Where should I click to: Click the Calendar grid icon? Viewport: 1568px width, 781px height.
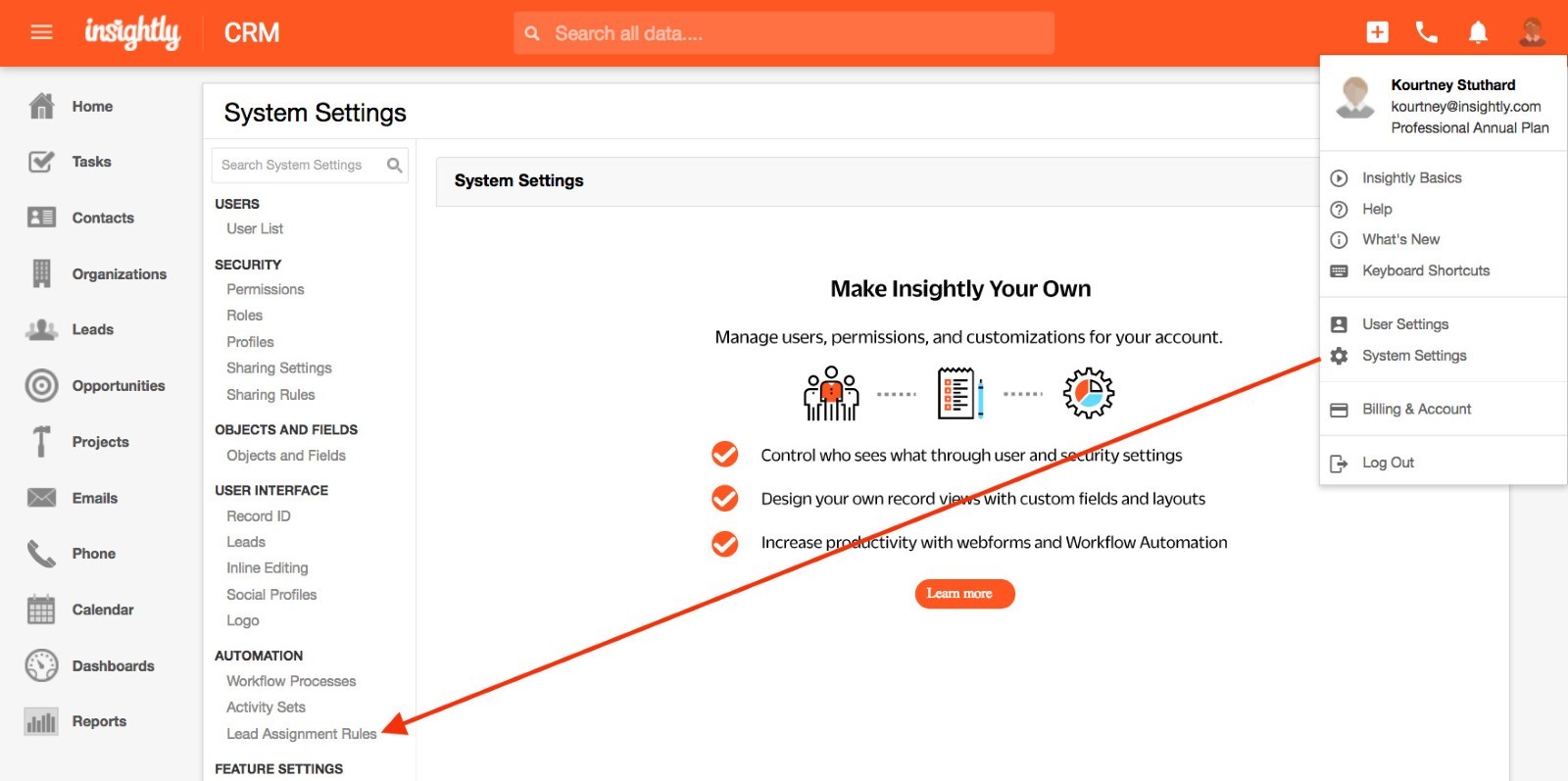[x=41, y=610]
